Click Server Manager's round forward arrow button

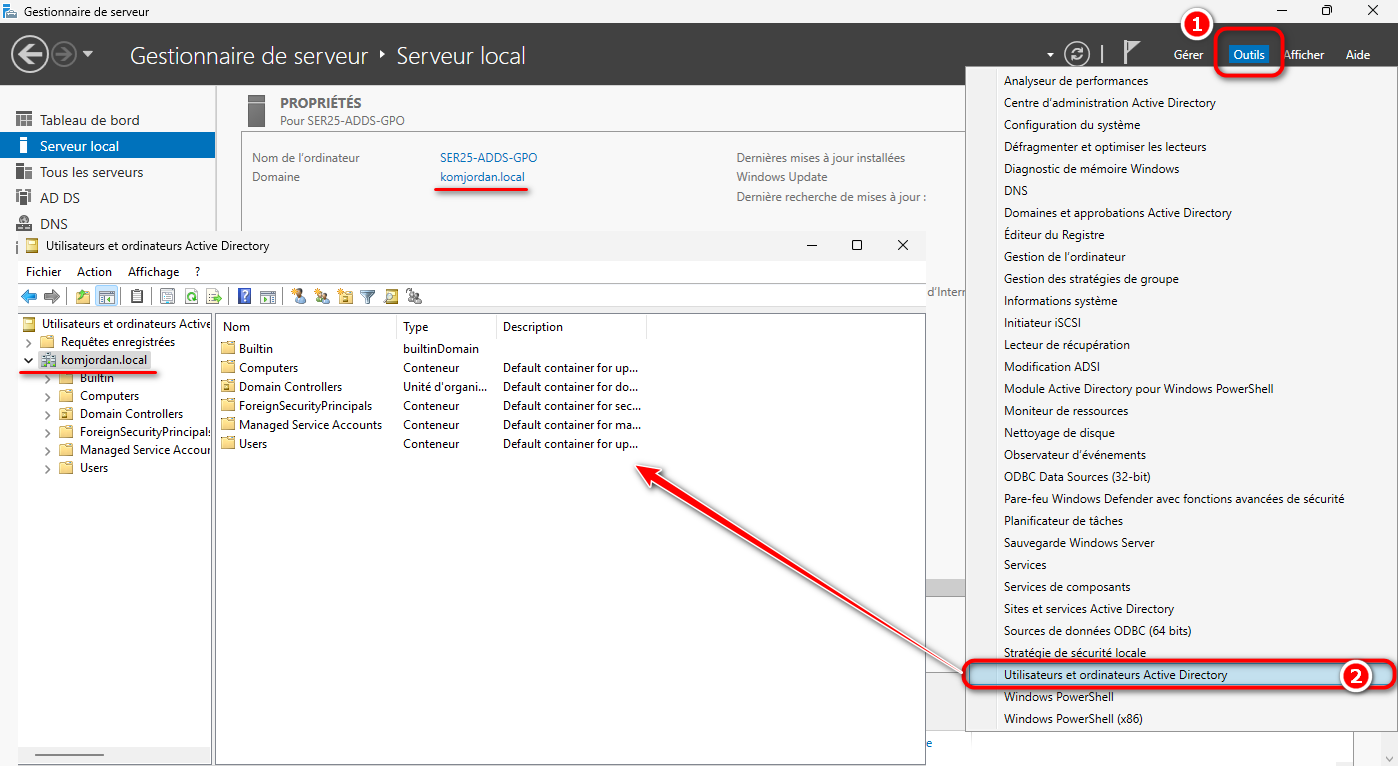click(64, 54)
